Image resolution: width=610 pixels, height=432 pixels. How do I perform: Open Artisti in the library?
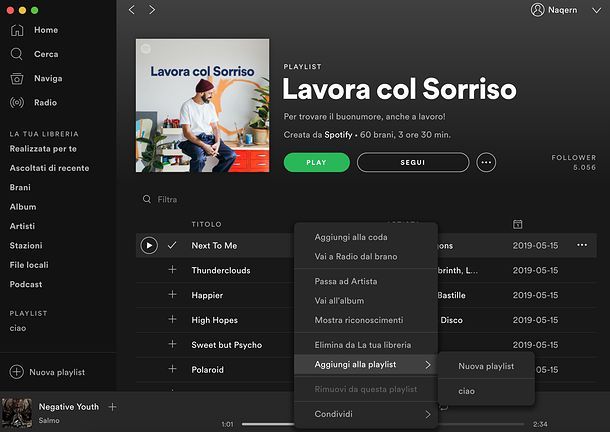22,226
